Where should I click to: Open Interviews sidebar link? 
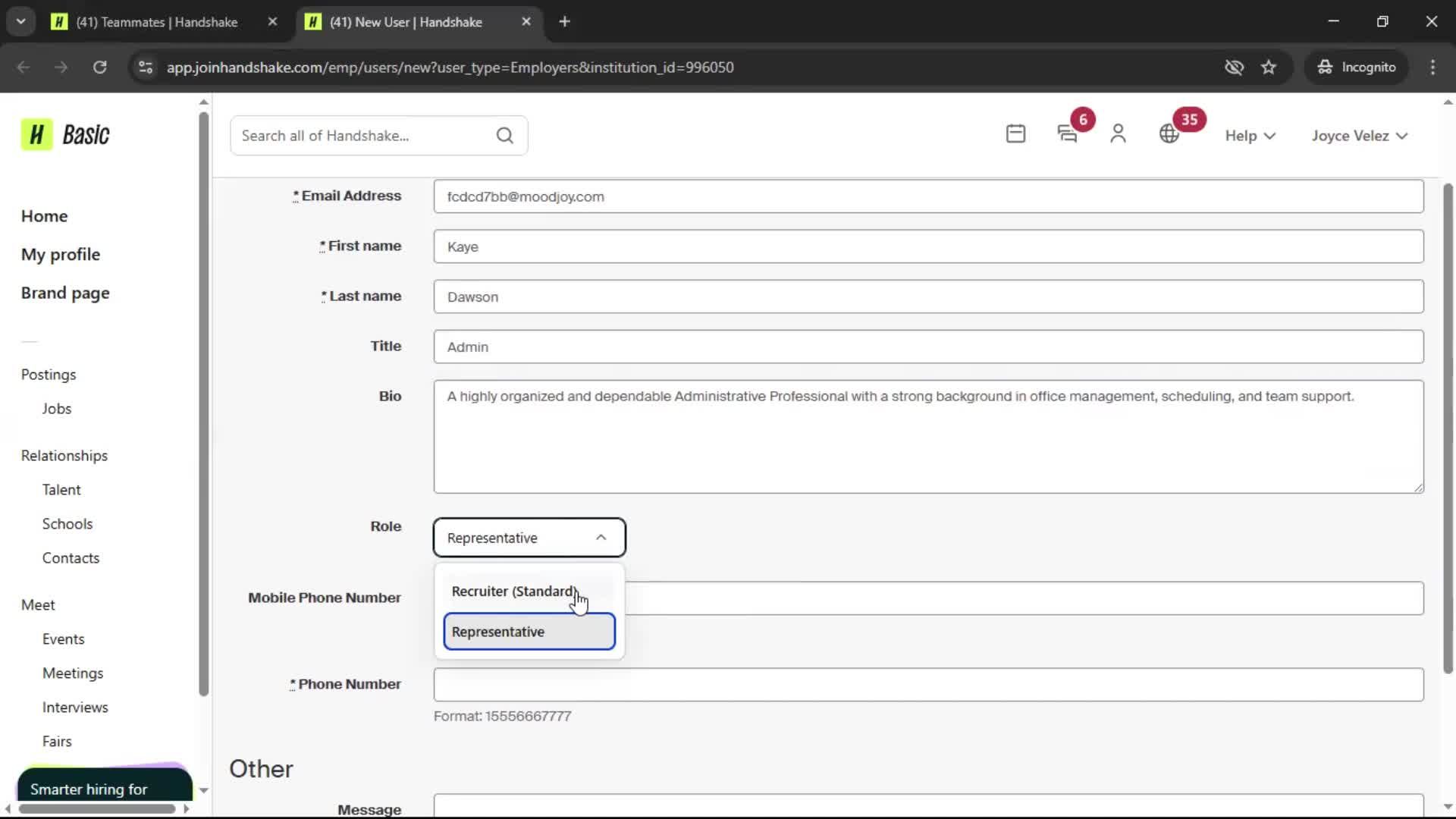click(x=75, y=708)
